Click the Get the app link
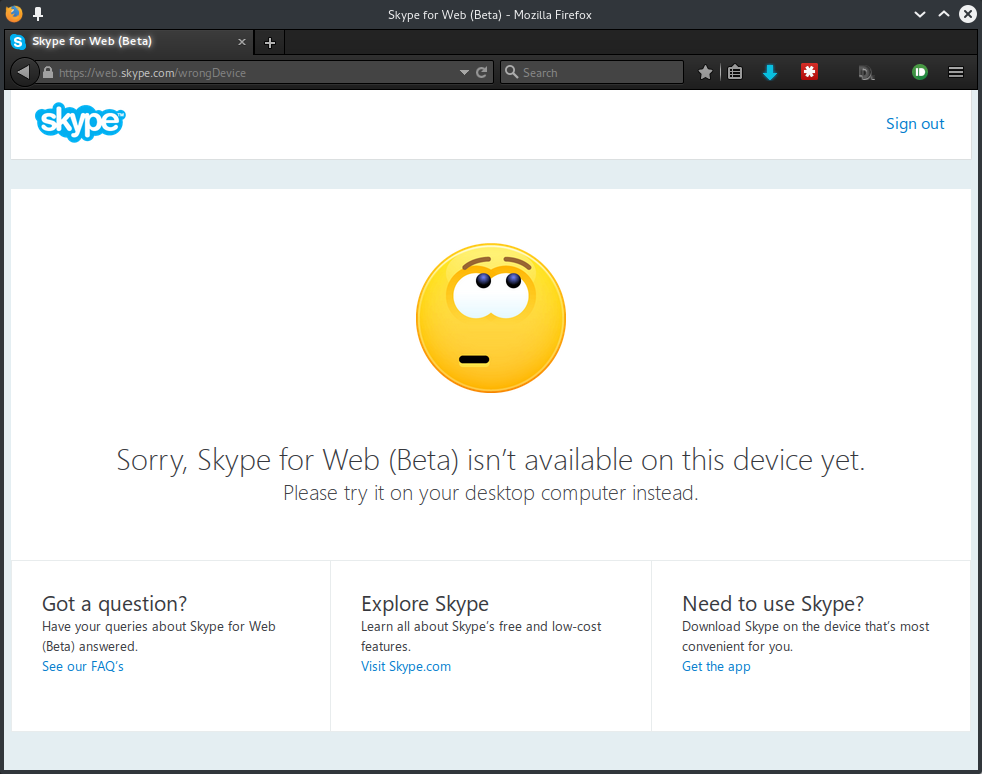Image resolution: width=982 pixels, height=774 pixels. pyautogui.click(x=716, y=666)
